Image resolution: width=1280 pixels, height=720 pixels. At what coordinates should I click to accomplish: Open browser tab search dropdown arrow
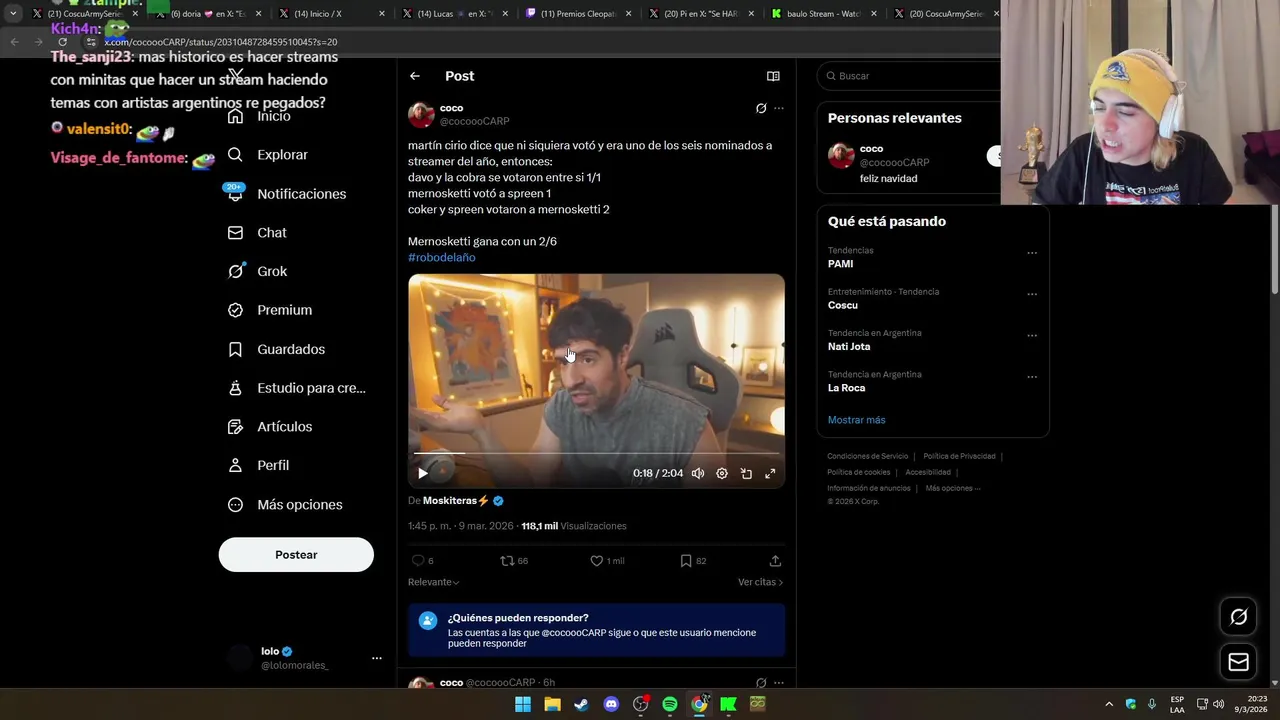13,14
